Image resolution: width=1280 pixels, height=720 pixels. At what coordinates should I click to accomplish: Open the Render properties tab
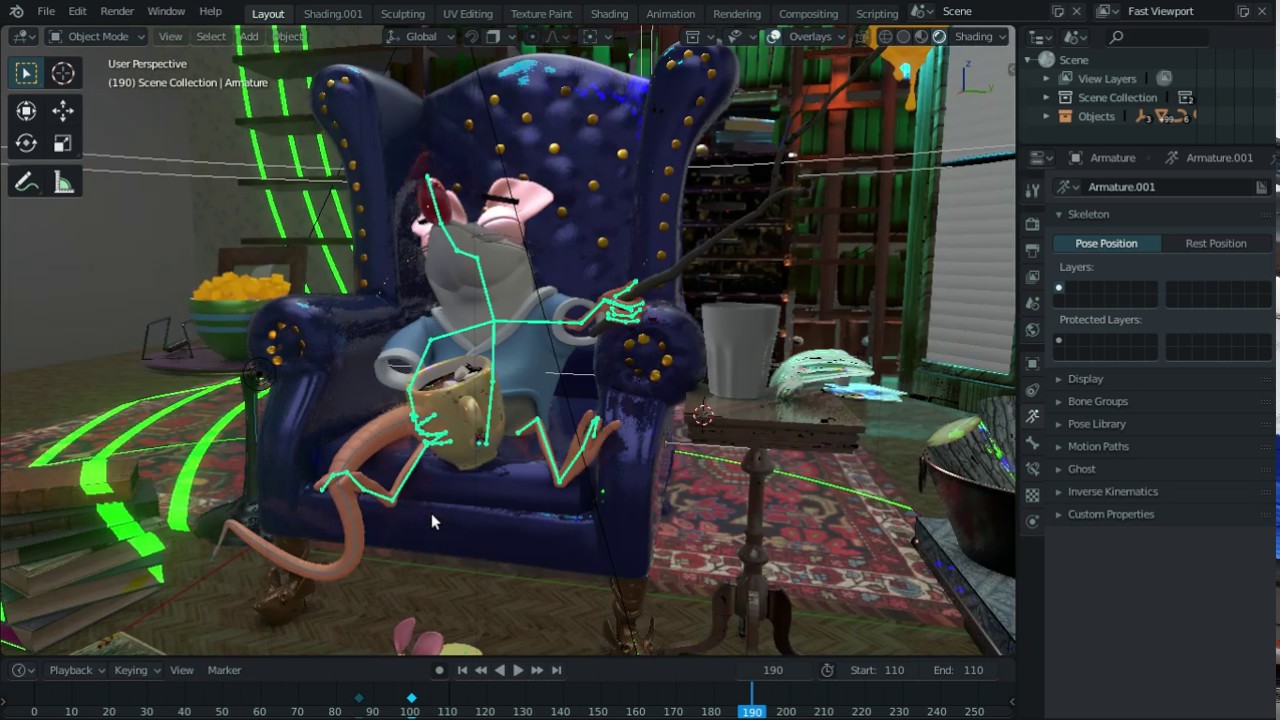point(1033,224)
